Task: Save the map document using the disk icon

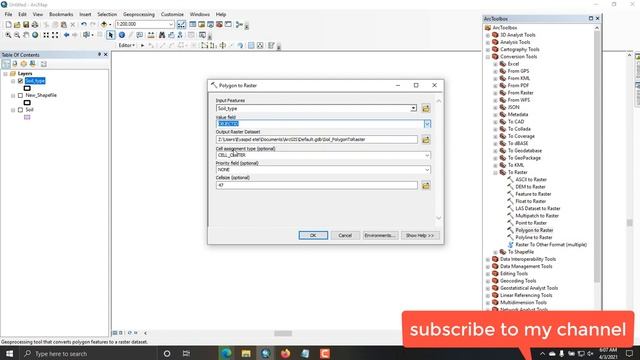Action: coord(26,24)
